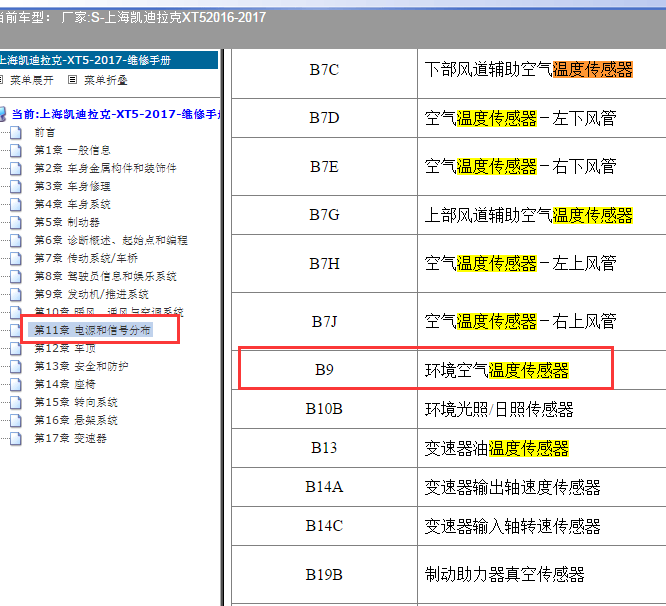Screen dimensions: 666x606
Task: Open 第14章 座椅 chapter
Action: click(65, 384)
